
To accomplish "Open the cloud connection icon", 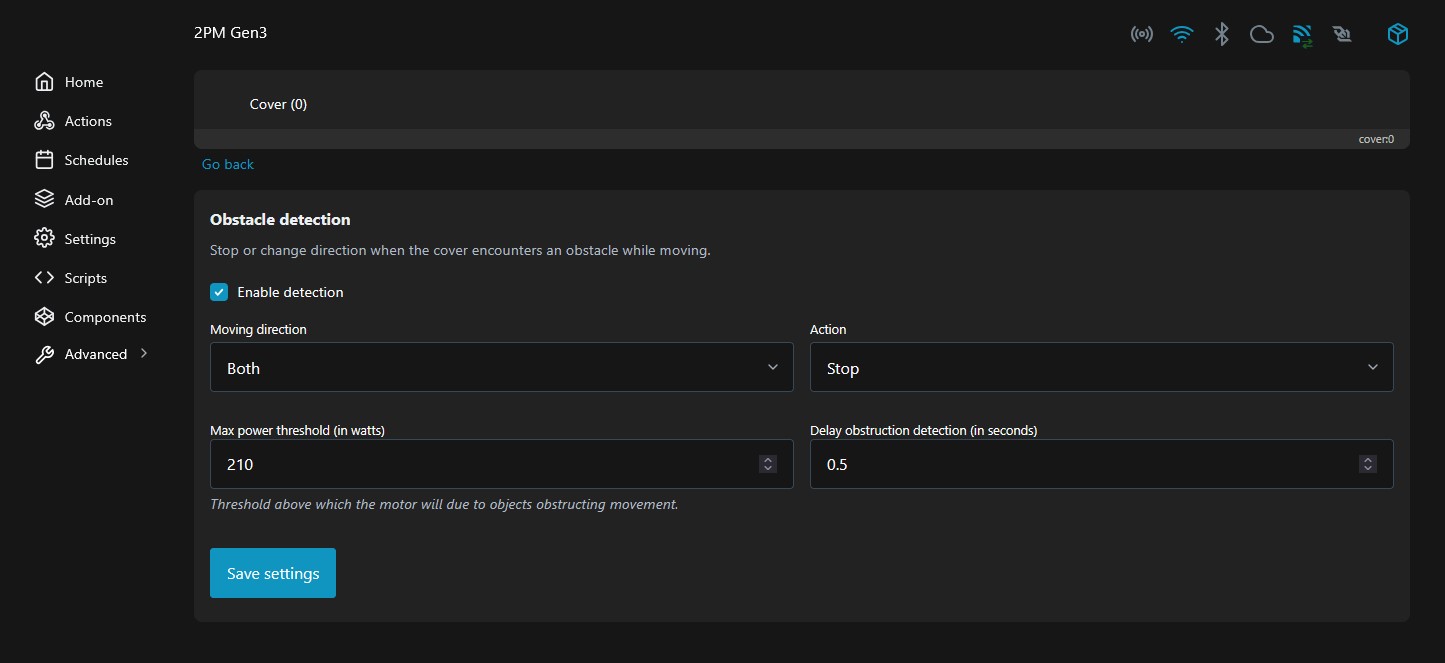I will (1262, 35).
